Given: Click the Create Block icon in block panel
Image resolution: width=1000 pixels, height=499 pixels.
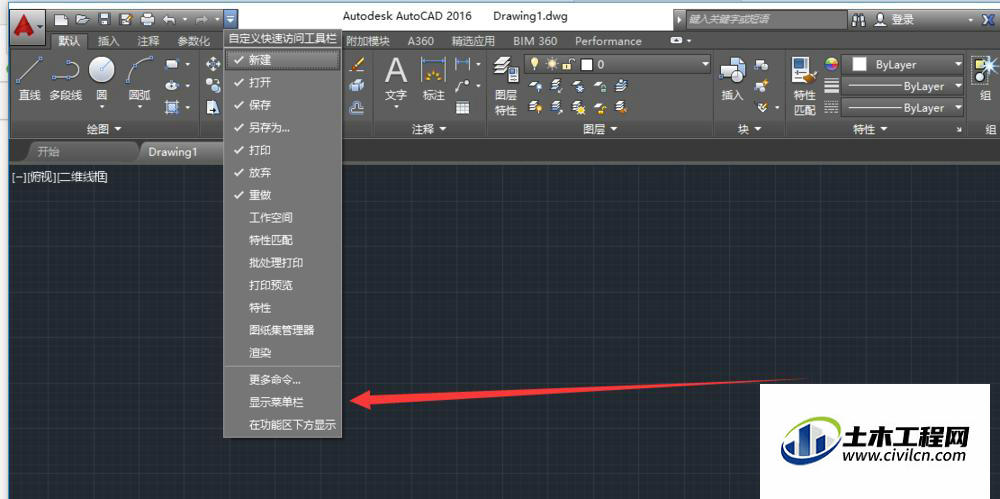Looking at the screenshot, I should point(761,64).
